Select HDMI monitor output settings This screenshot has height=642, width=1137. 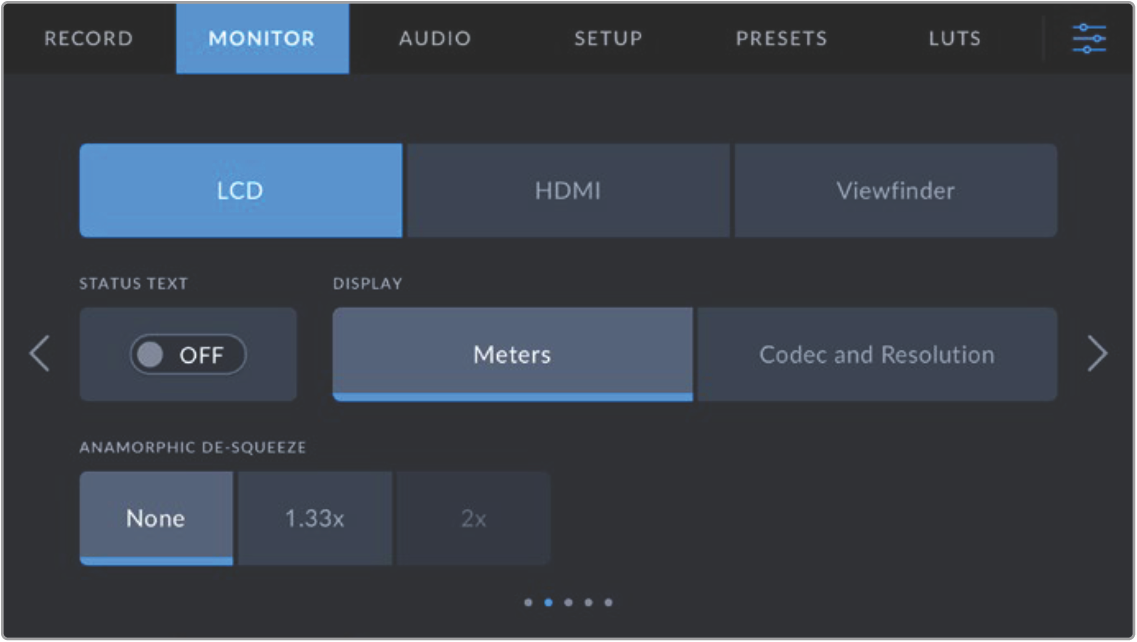[568, 190]
